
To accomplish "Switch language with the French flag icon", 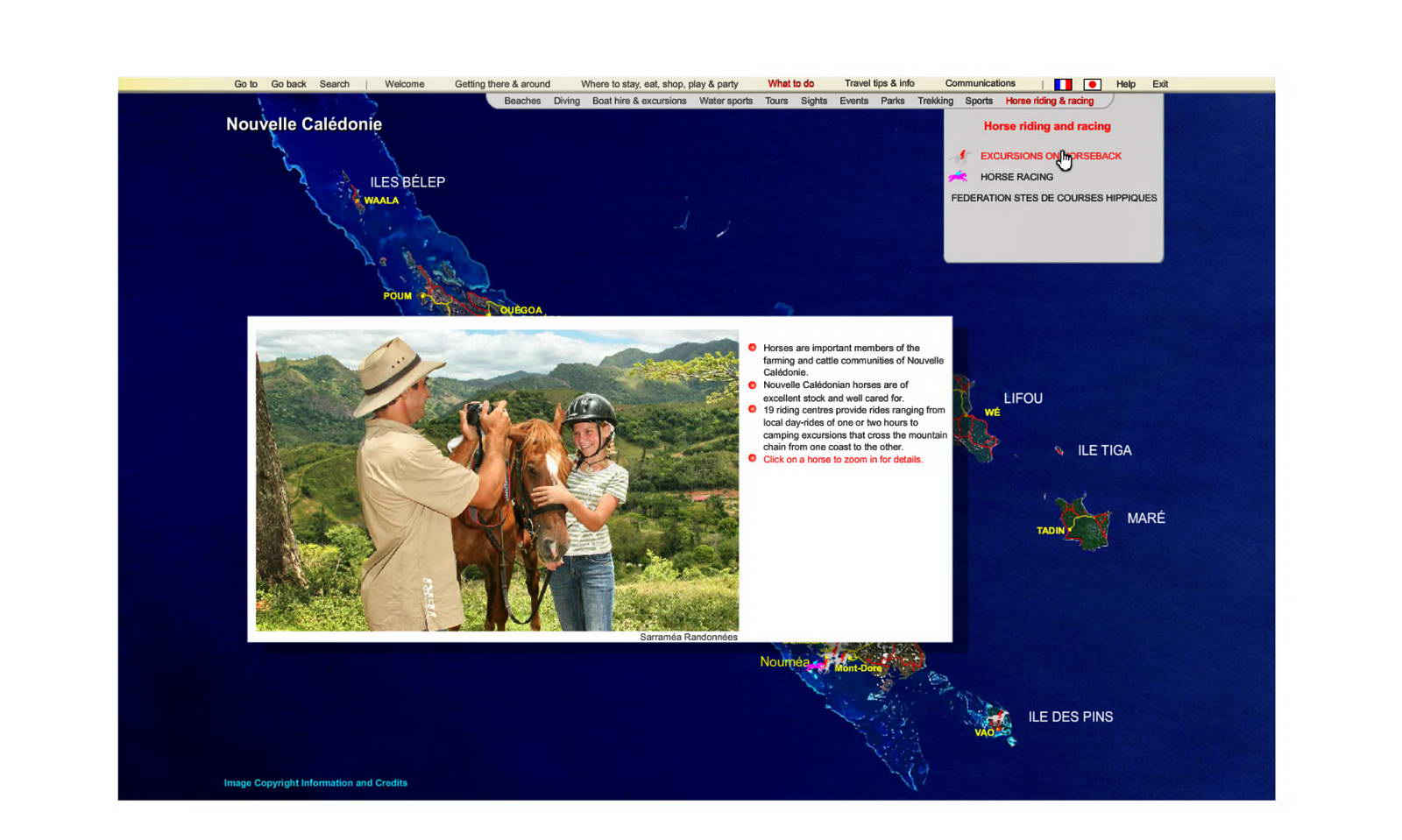I will tap(1063, 84).
